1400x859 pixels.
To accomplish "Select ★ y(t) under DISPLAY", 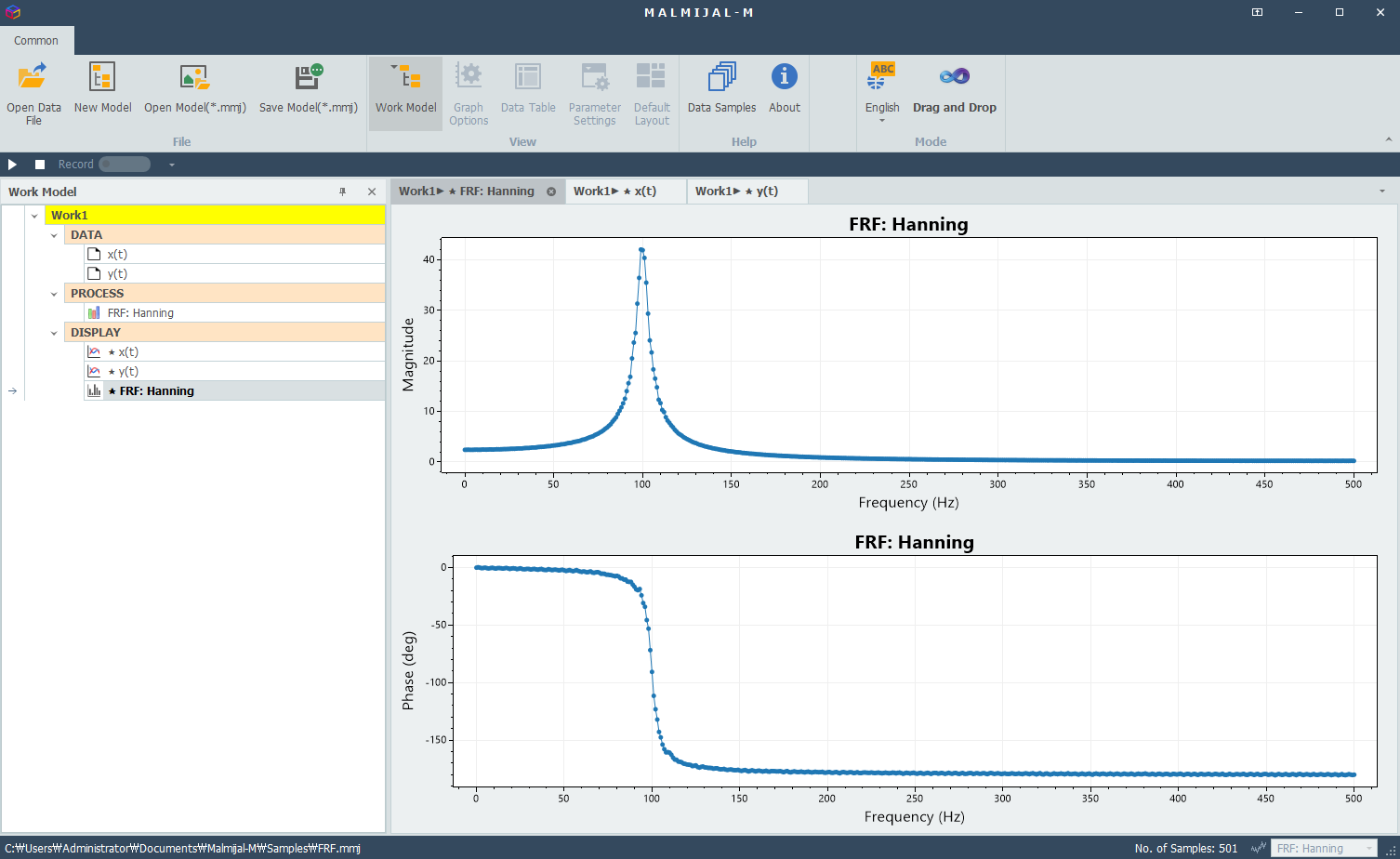I will 234,371.
